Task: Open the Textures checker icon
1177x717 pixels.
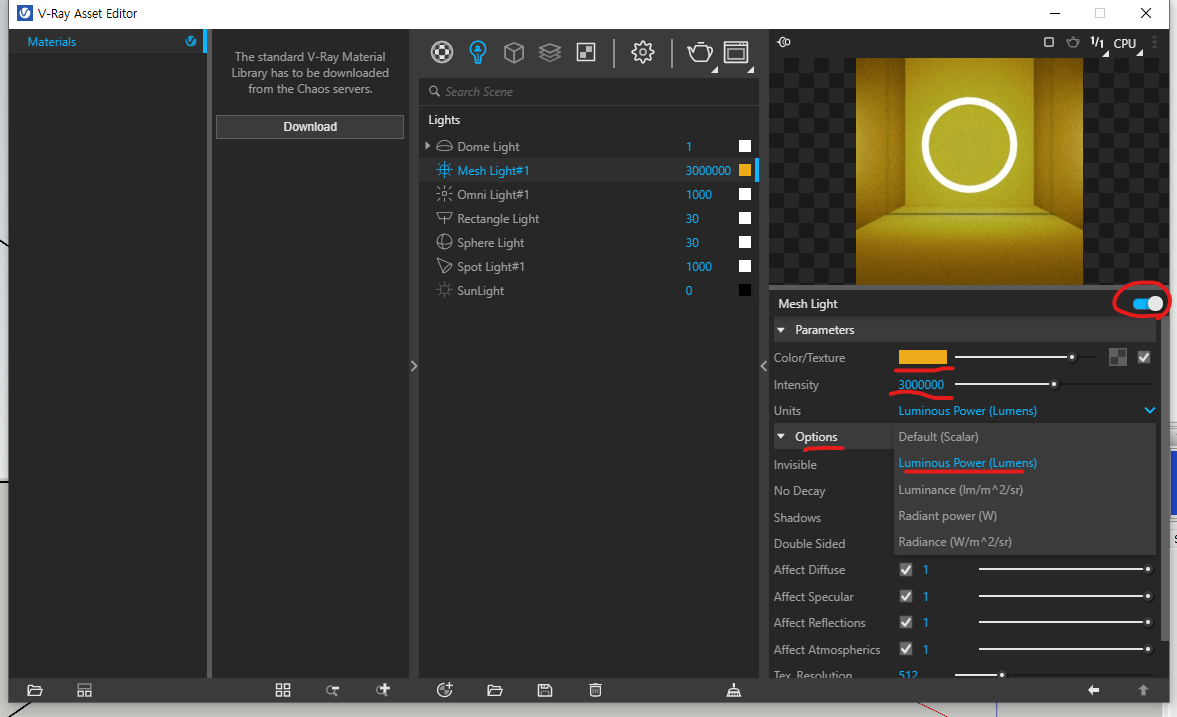Action: pyautogui.click(x=585, y=52)
